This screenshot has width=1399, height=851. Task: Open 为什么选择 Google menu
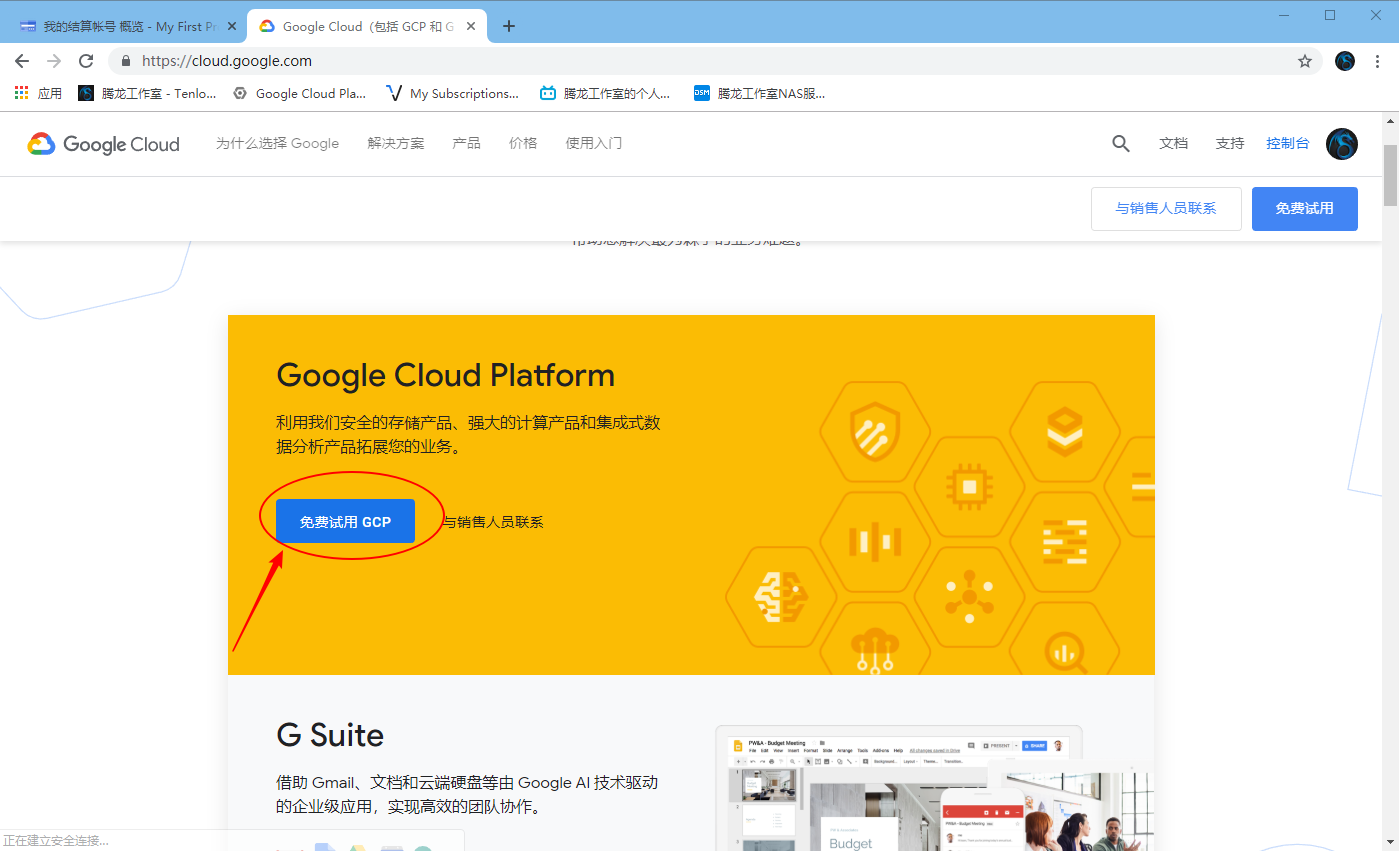click(277, 143)
